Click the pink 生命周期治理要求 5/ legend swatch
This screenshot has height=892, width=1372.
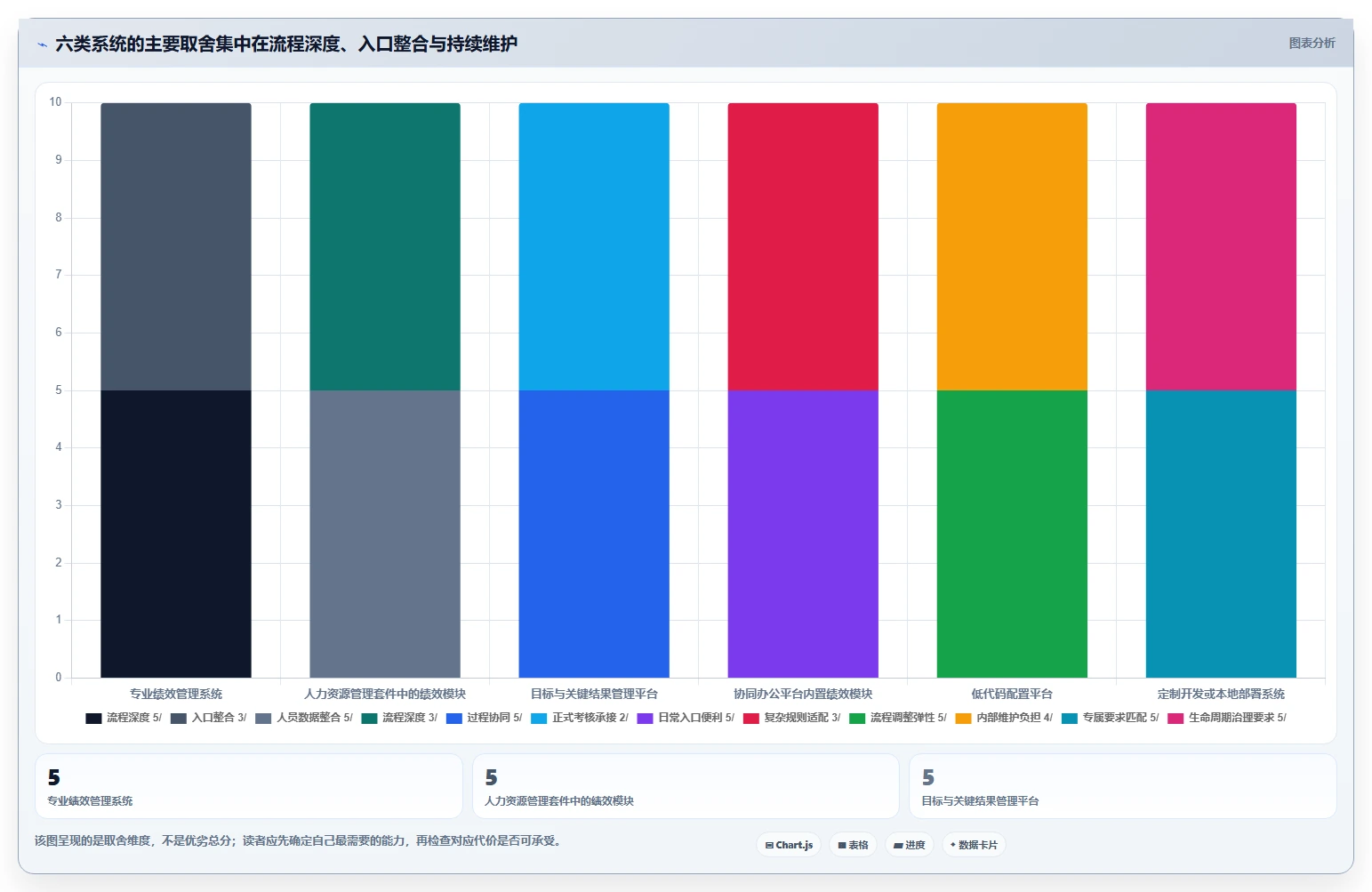[1175, 718]
